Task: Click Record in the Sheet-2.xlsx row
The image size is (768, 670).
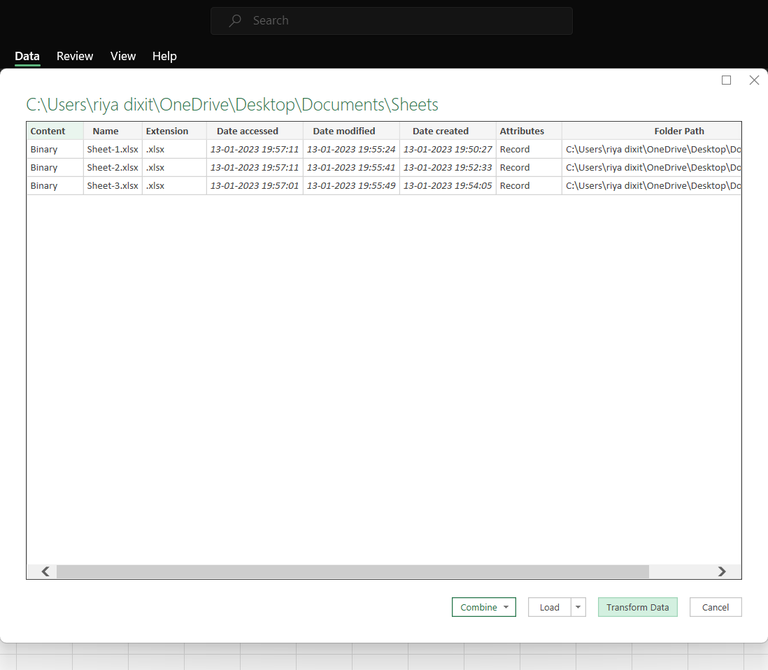Action: 529,168
